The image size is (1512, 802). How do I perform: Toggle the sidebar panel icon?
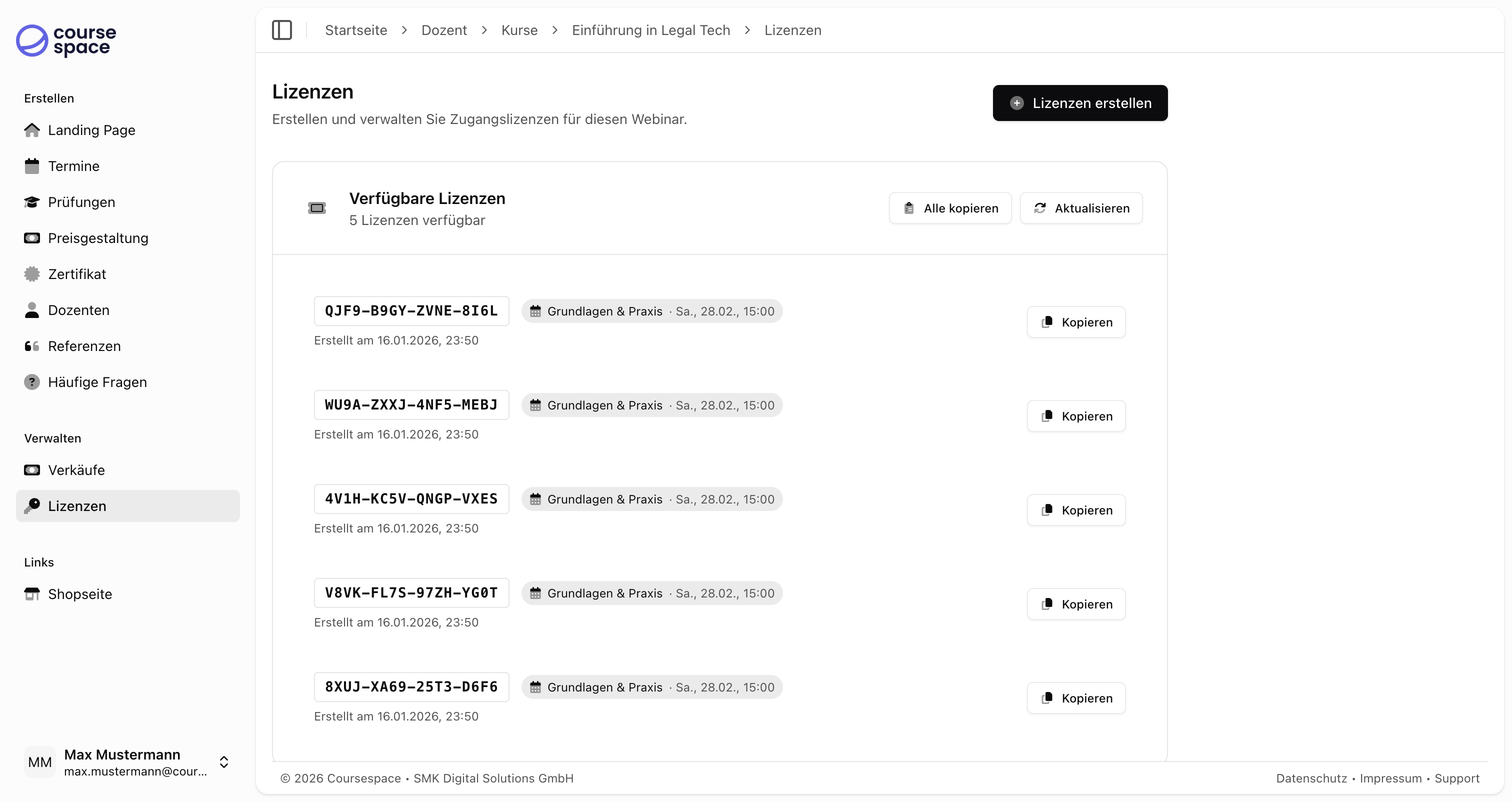[281, 30]
